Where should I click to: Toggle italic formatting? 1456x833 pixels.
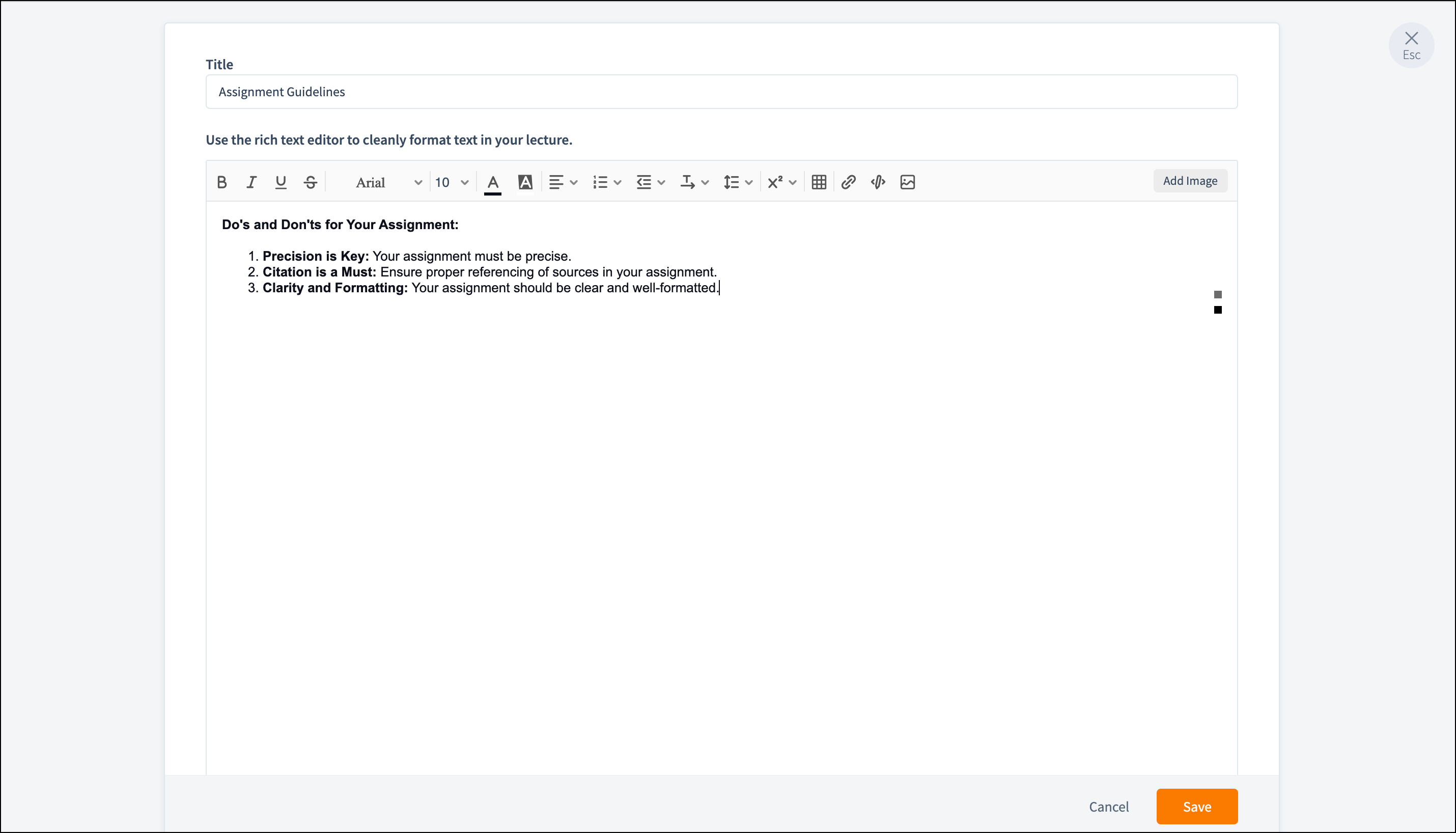(x=251, y=182)
